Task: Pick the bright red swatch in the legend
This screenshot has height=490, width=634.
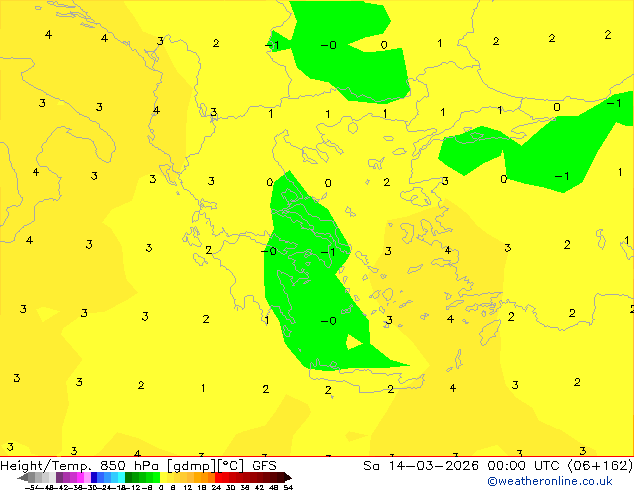Action: click(x=218, y=477)
